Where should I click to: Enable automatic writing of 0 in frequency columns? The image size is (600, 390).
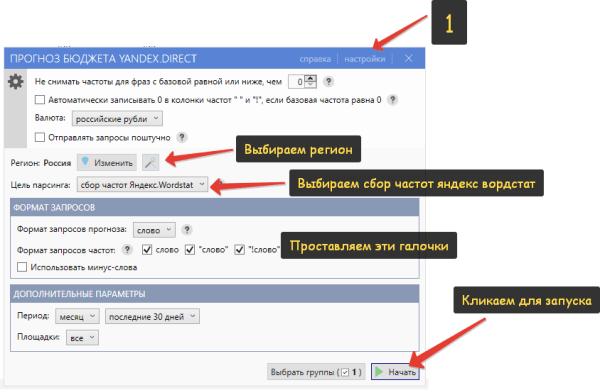(40, 100)
